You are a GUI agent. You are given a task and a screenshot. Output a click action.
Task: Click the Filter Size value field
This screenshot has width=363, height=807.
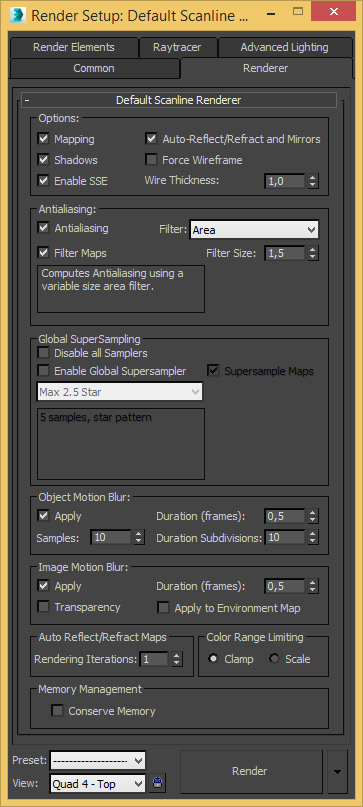[x=286, y=253]
